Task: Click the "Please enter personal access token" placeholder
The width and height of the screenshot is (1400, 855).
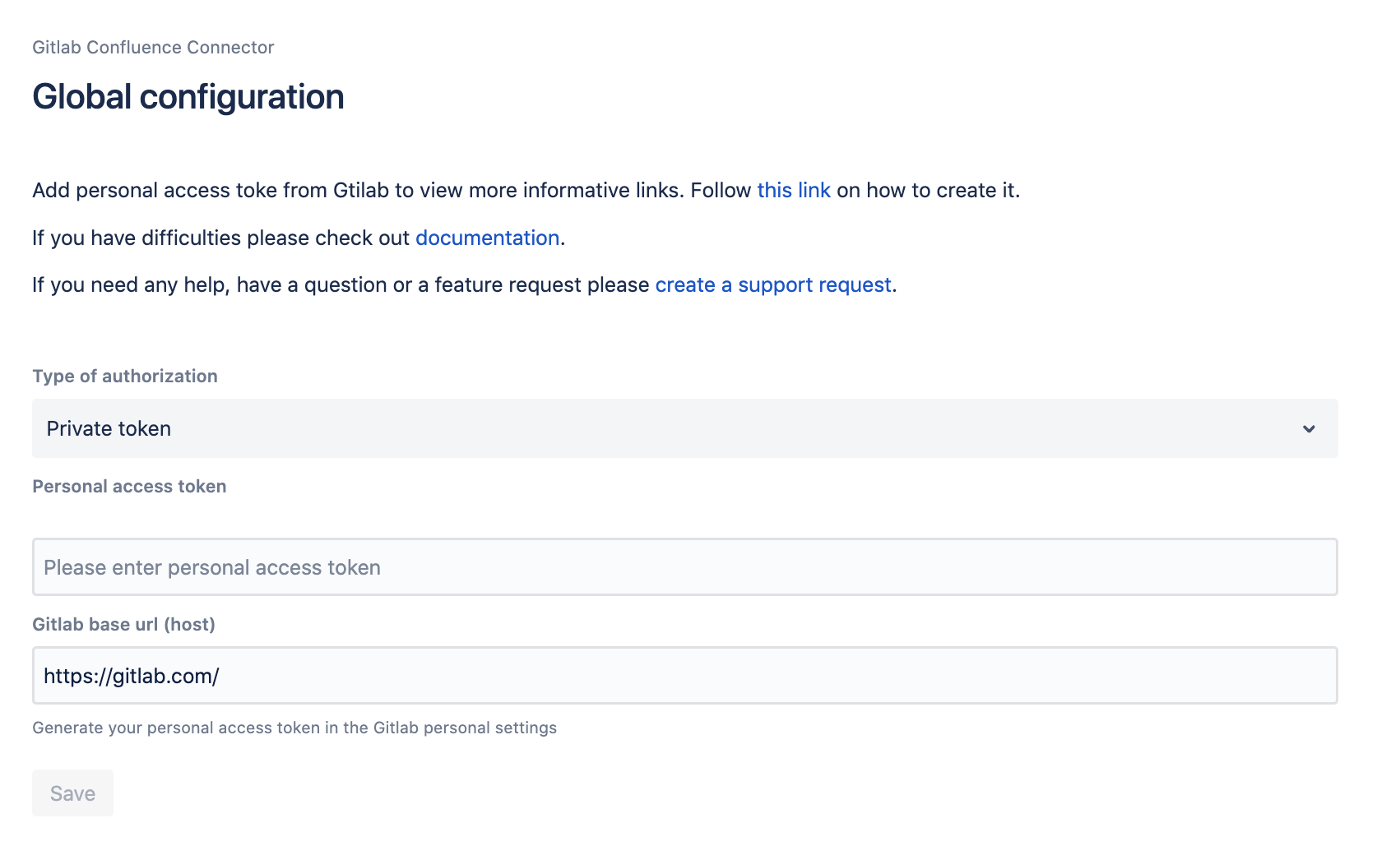Action: (212, 567)
